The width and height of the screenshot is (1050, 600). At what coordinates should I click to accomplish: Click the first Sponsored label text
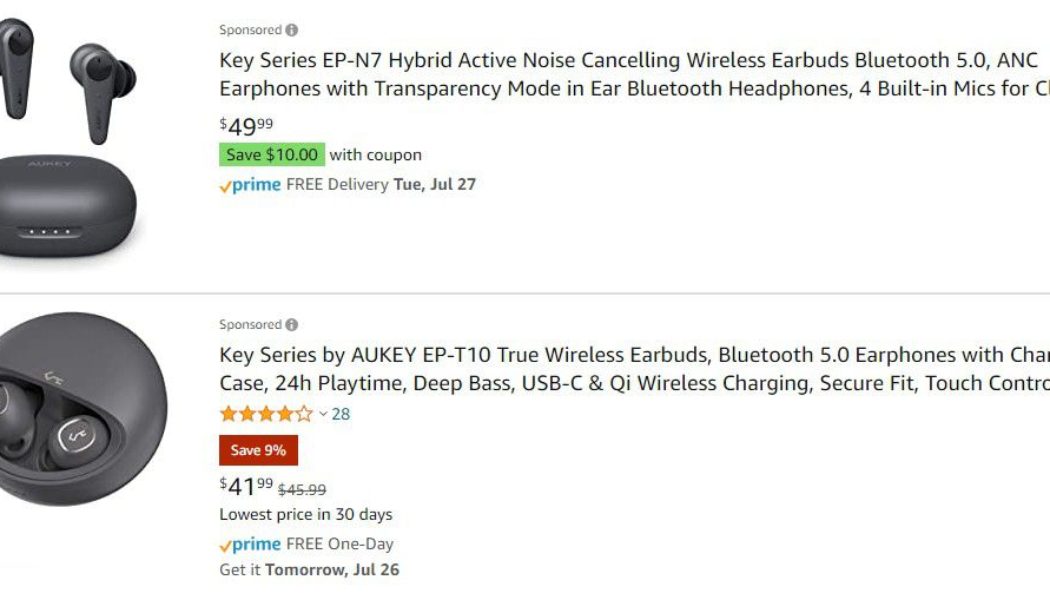tap(248, 29)
